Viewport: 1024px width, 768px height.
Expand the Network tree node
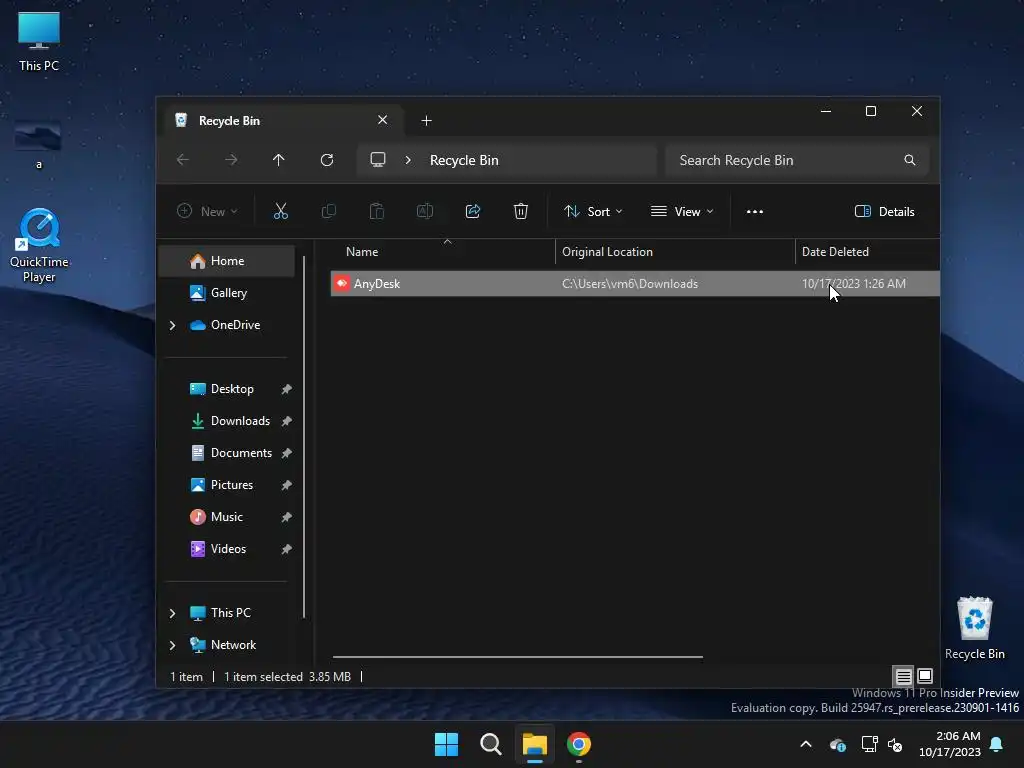(172, 645)
